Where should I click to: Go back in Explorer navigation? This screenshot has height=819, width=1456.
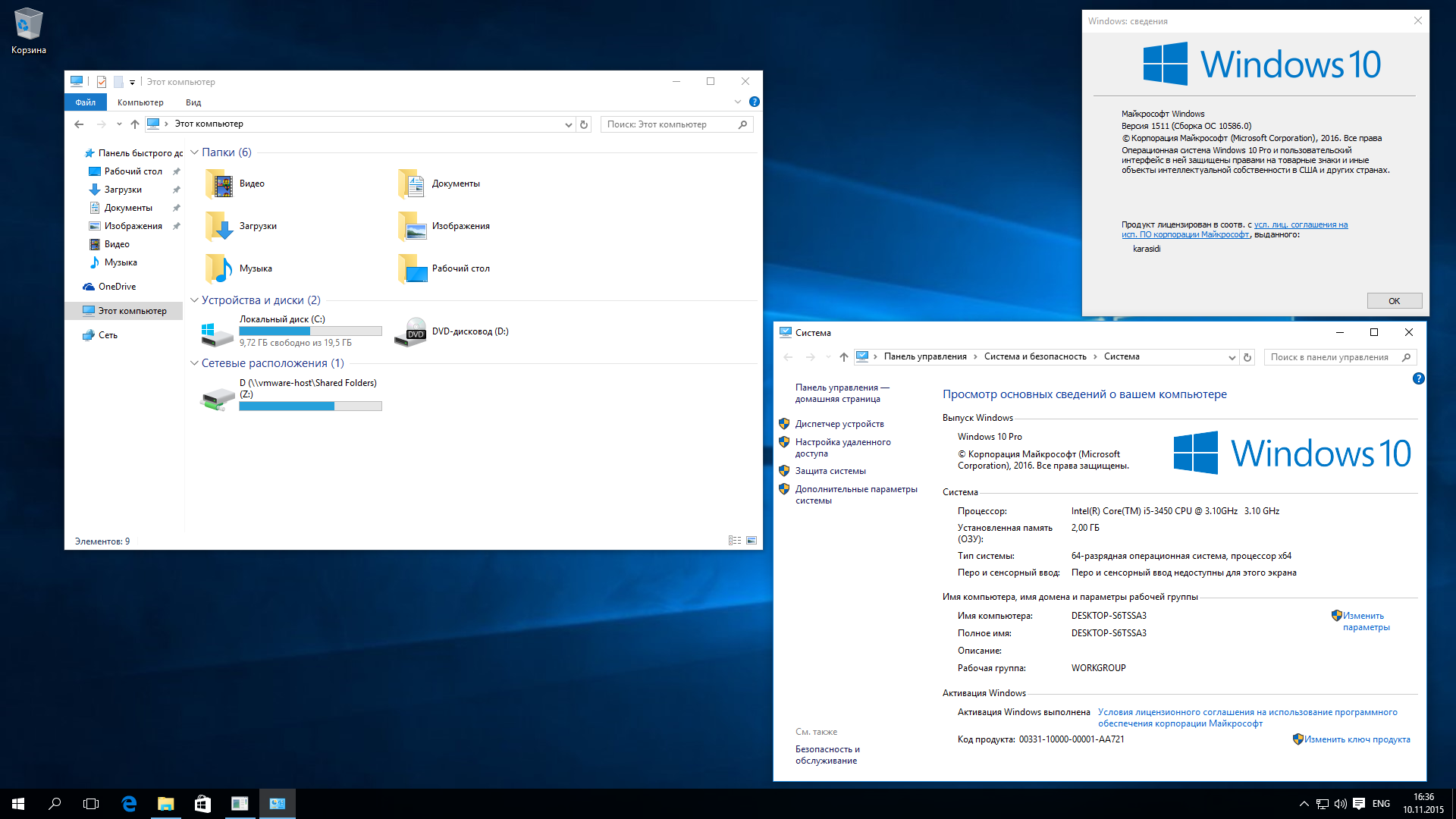coord(80,124)
